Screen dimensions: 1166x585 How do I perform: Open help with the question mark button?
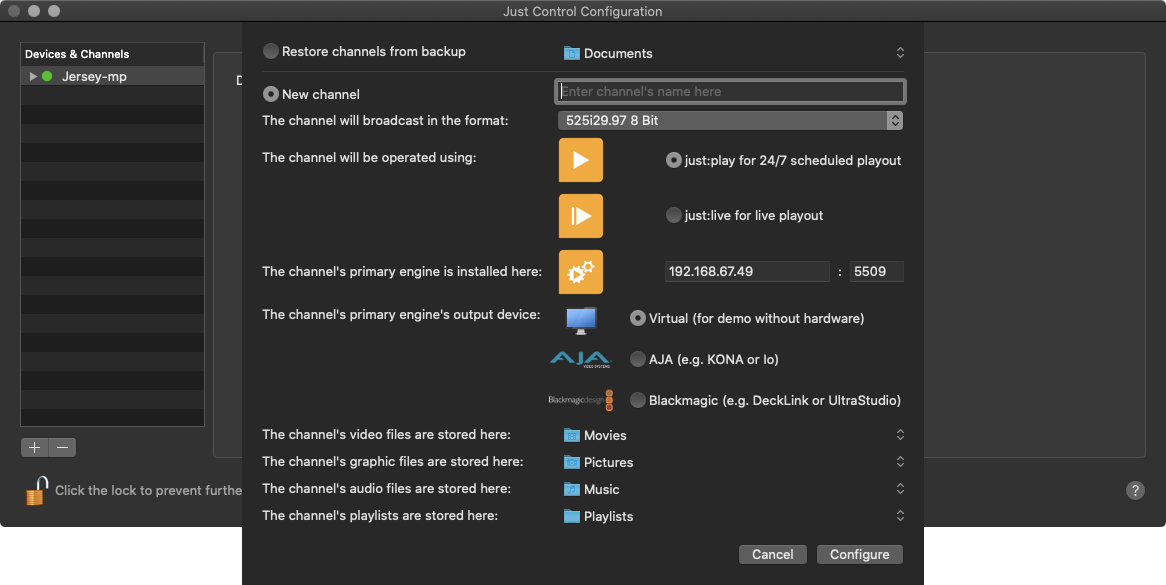(1135, 490)
